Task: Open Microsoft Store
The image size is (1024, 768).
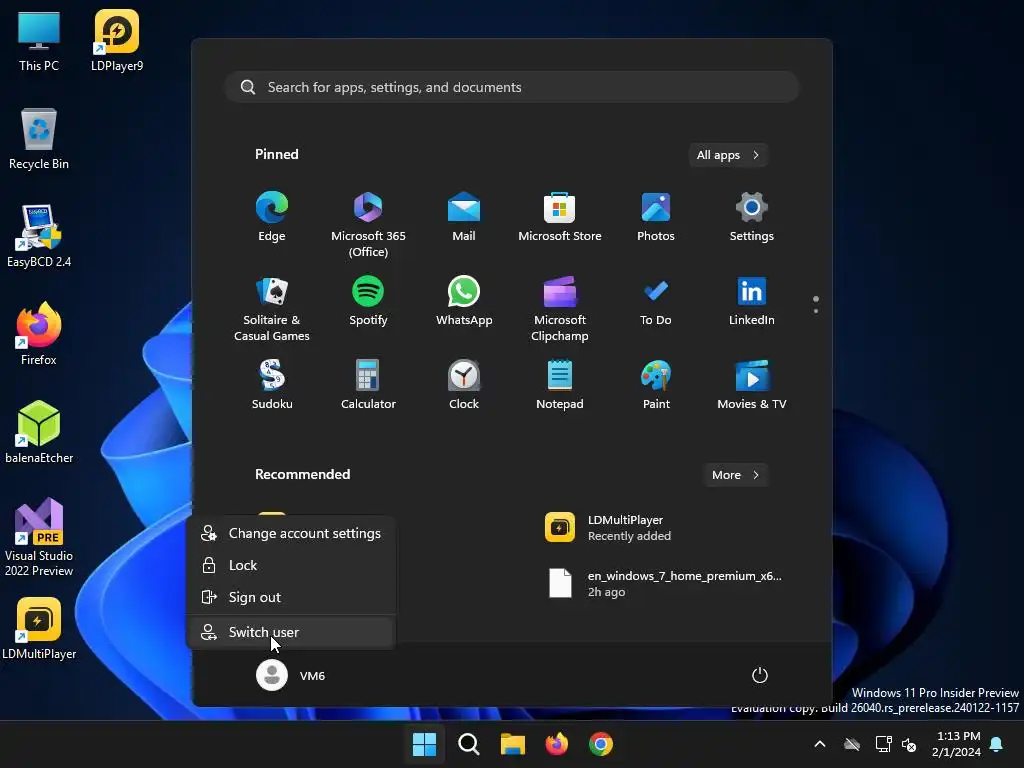Action: tap(560, 217)
